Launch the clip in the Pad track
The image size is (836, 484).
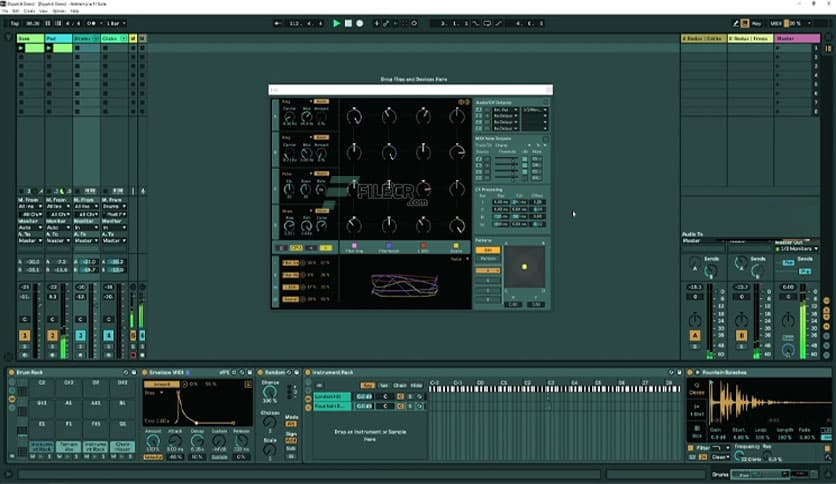click(x=49, y=48)
